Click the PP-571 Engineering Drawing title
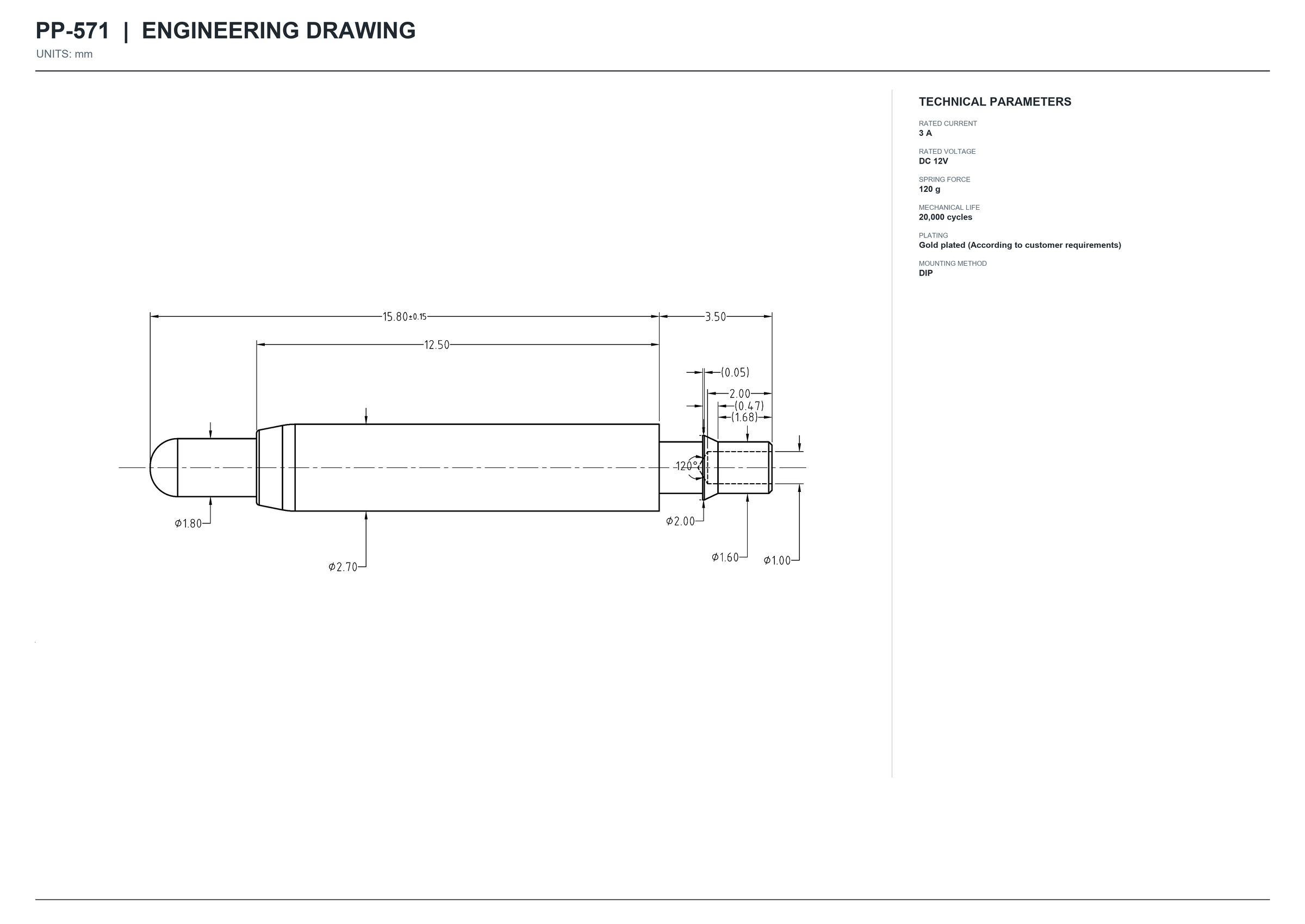 click(x=225, y=31)
